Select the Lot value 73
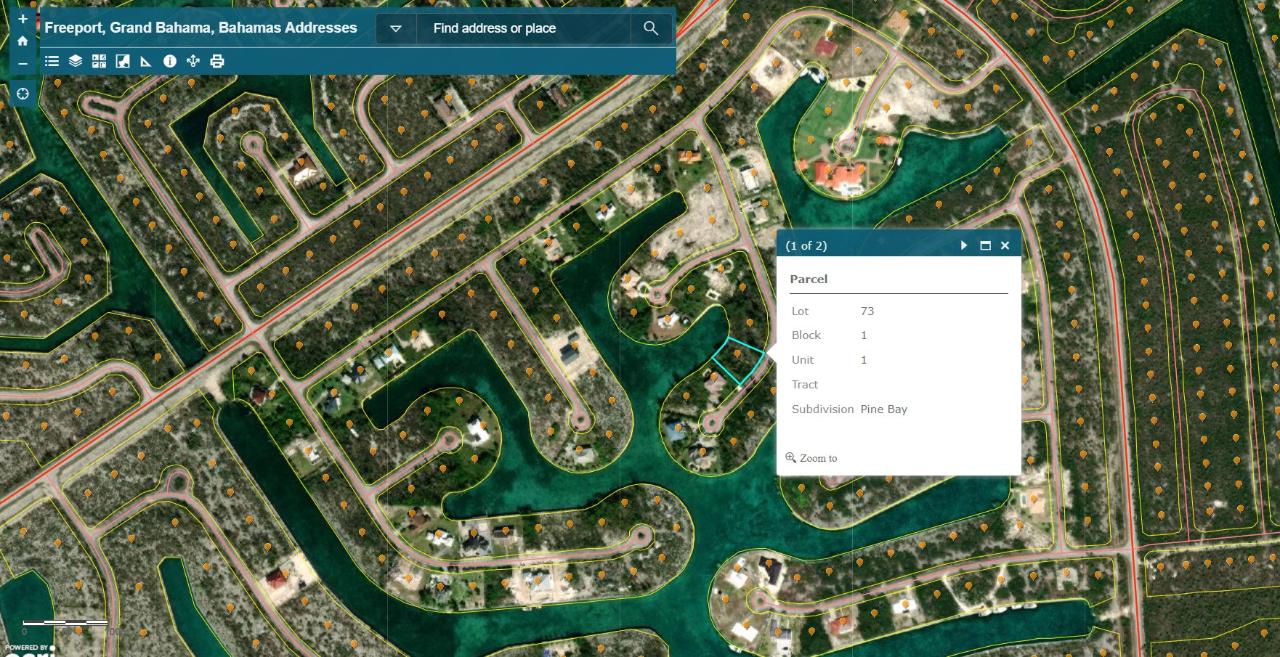 pyautogui.click(x=867, y=311)
